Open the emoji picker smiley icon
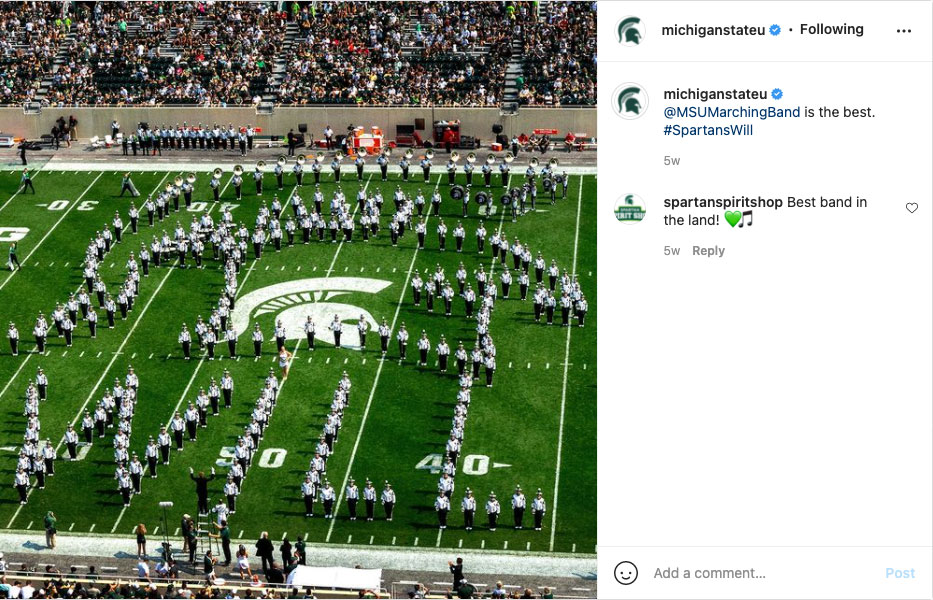 (x=625, y=573)
